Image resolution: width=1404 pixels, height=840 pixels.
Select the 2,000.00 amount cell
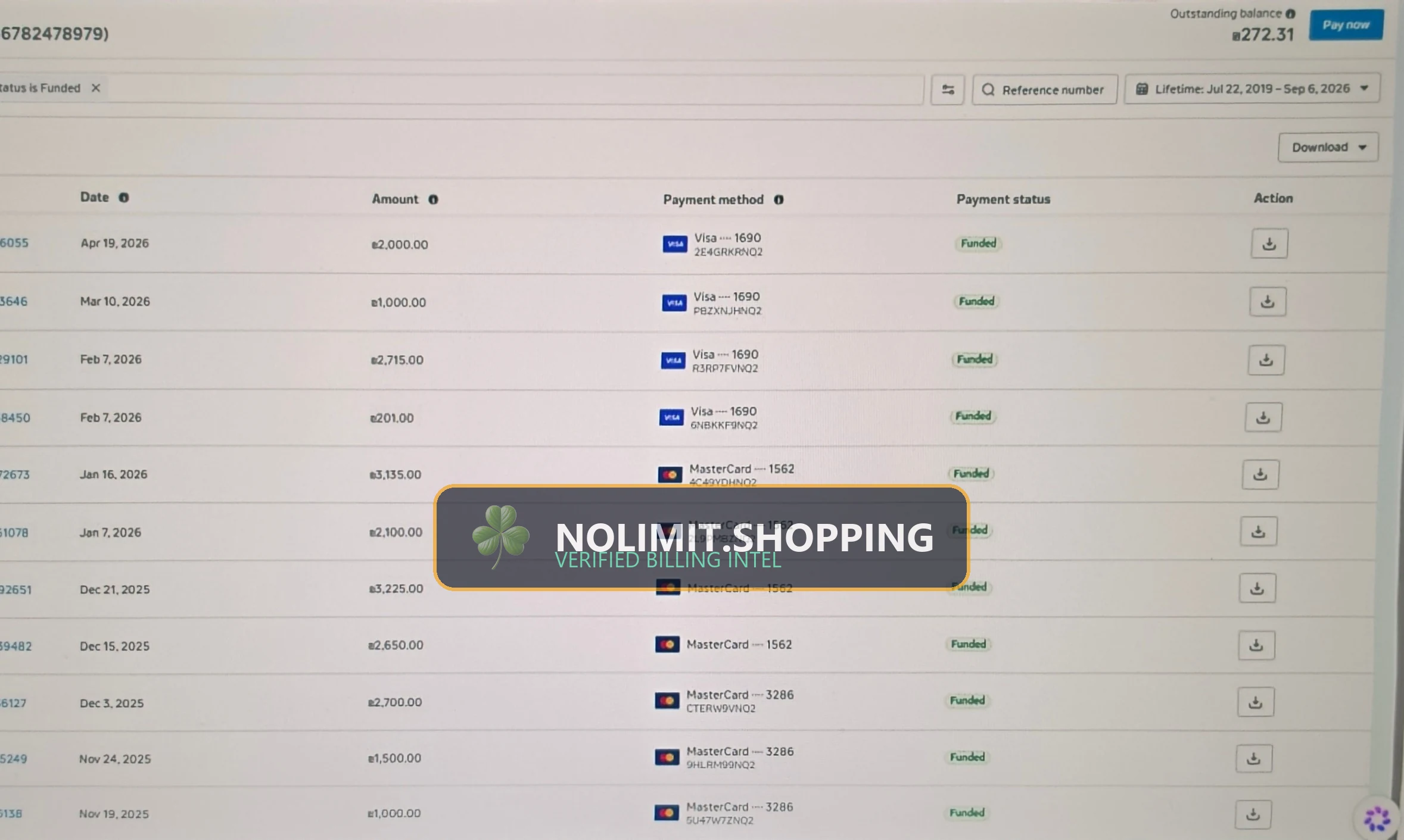click(x=400, y=245)
